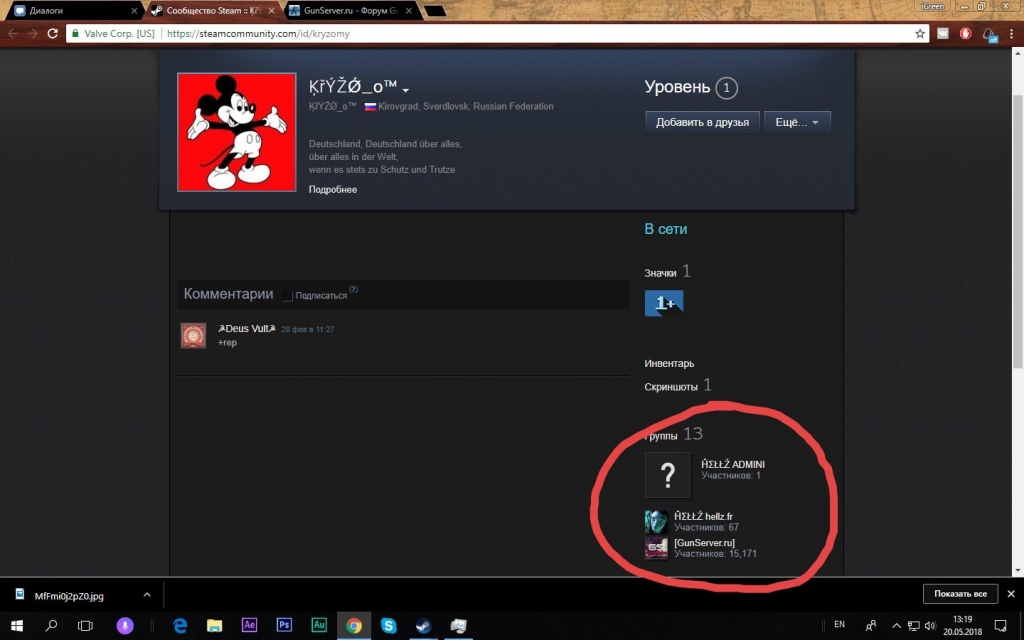
Task: Bookmark this page with the star icon
Action: point(920,33)
